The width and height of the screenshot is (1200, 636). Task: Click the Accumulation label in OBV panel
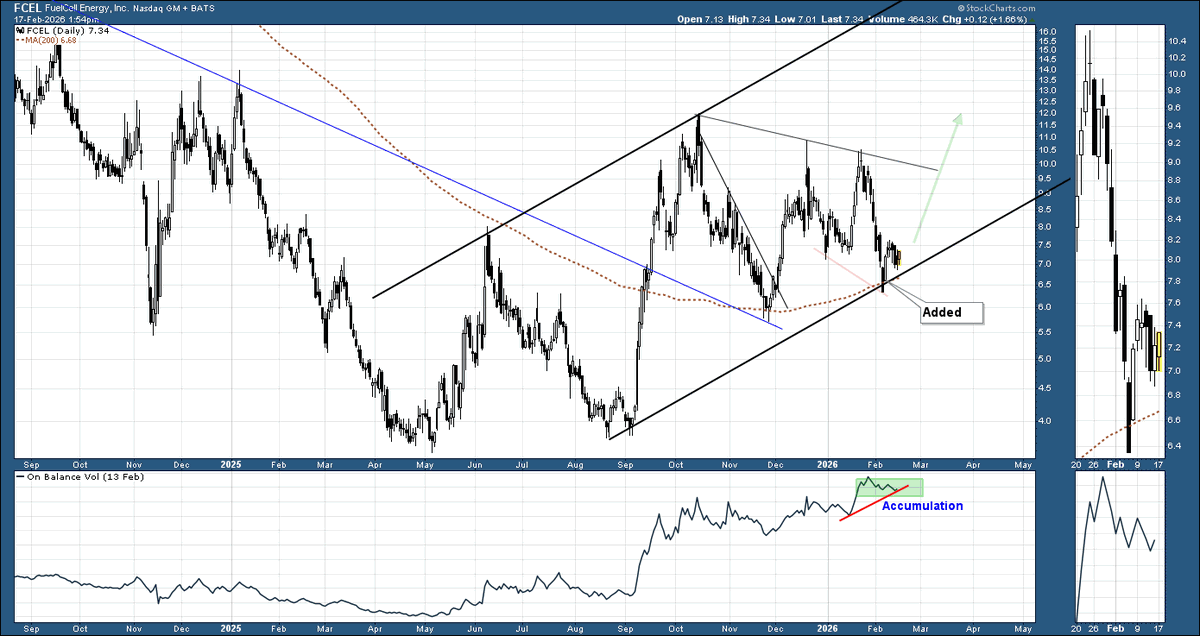click(x=922, y=506)
